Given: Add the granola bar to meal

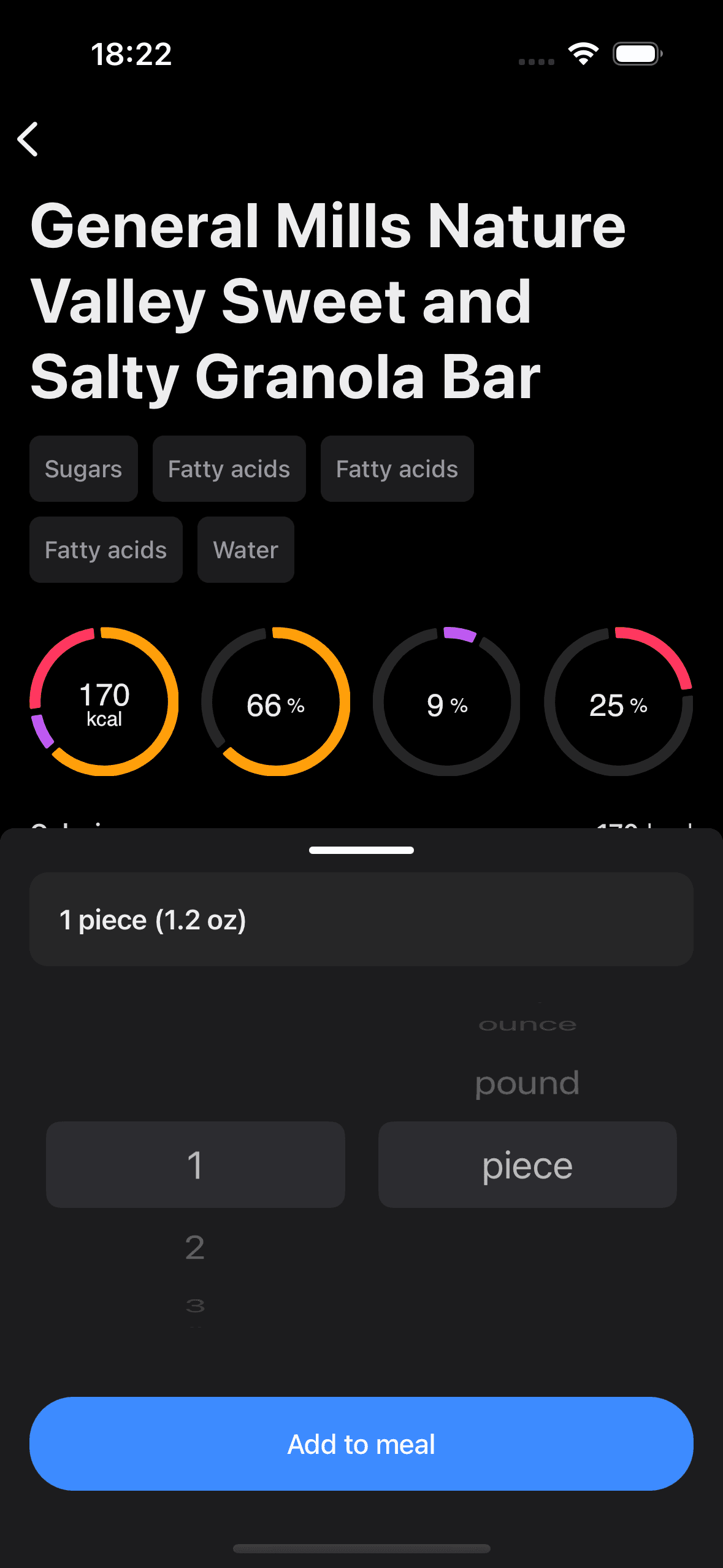Looking at the screenshot, I should (x=361, y=1443).
